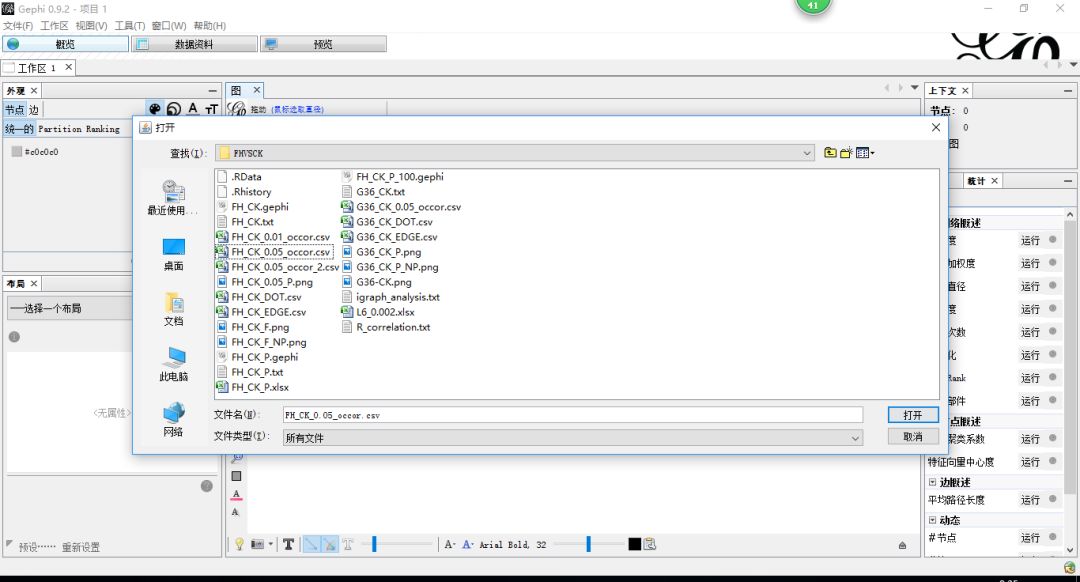Click Arial Bold, 32 font selector
1080x582 pixels.
click(512, 544)
